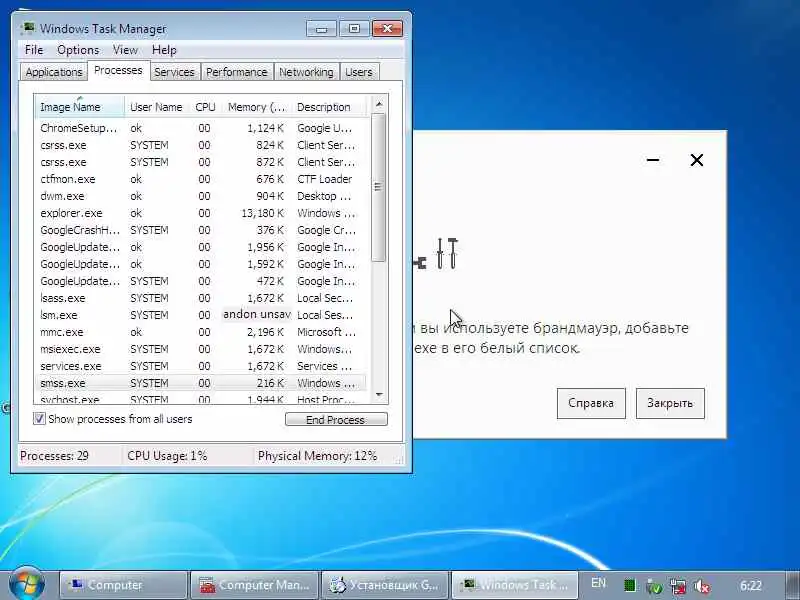Screen dimensions: 800x600
Task: Sort by Memory column header
Action: point(257,107)
